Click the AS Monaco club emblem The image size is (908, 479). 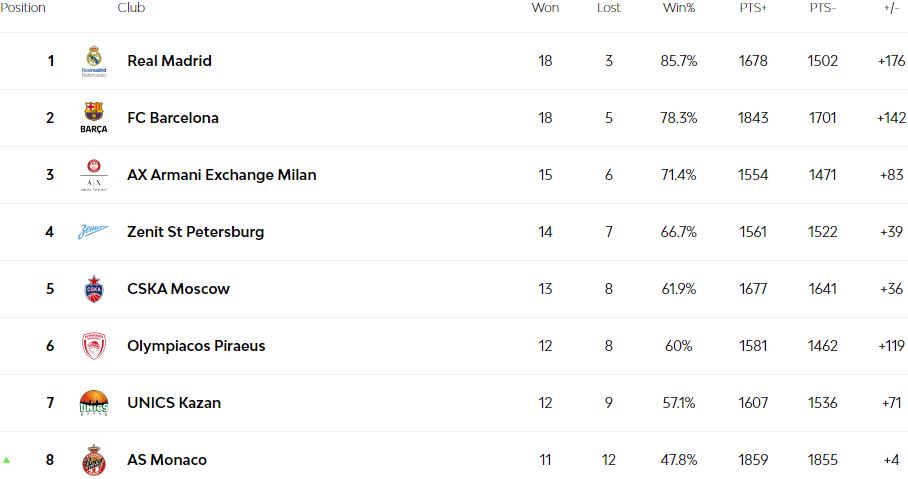[94, 460]
